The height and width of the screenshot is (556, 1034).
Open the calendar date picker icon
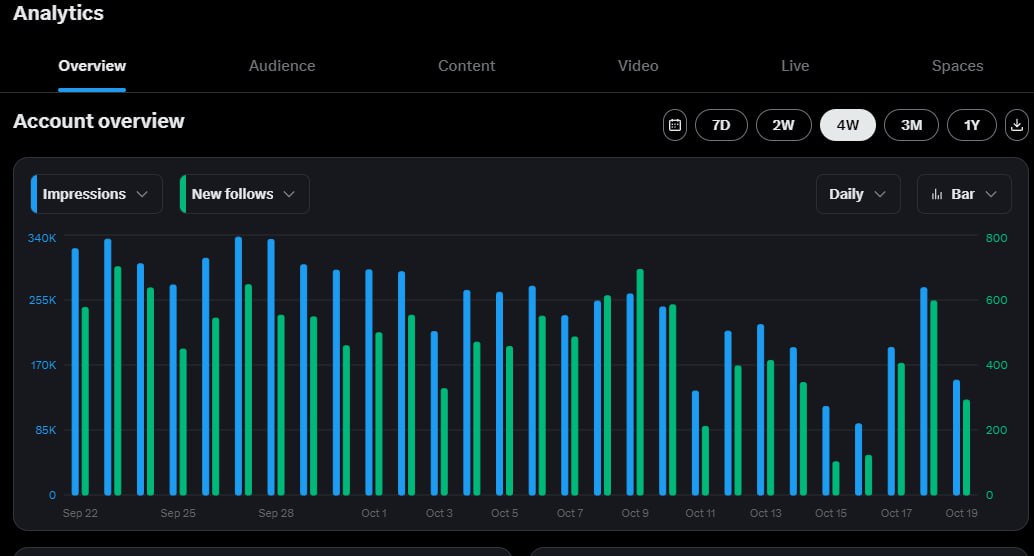[x=675, y=125]
